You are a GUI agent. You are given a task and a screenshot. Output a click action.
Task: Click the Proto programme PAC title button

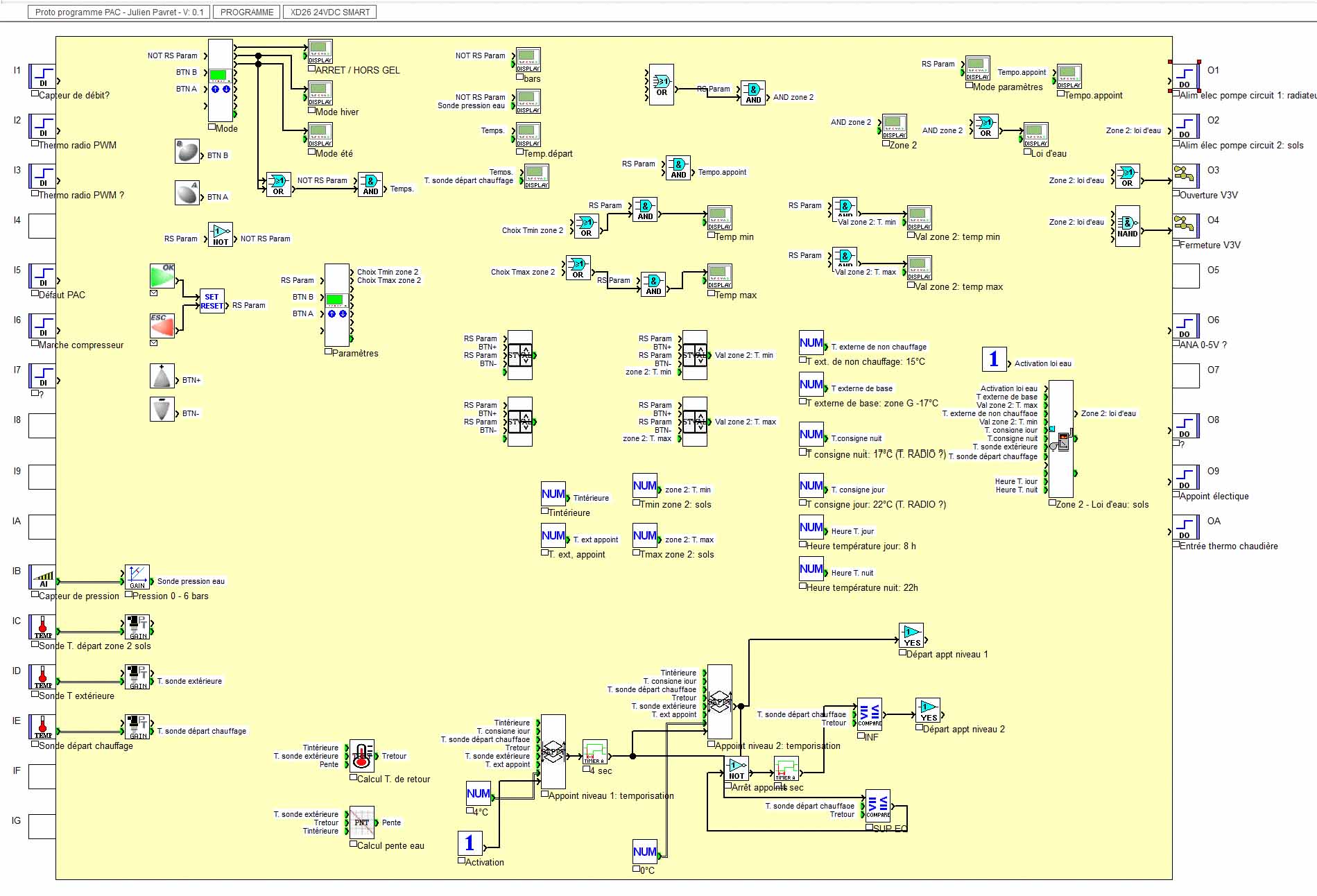point(119,12)
